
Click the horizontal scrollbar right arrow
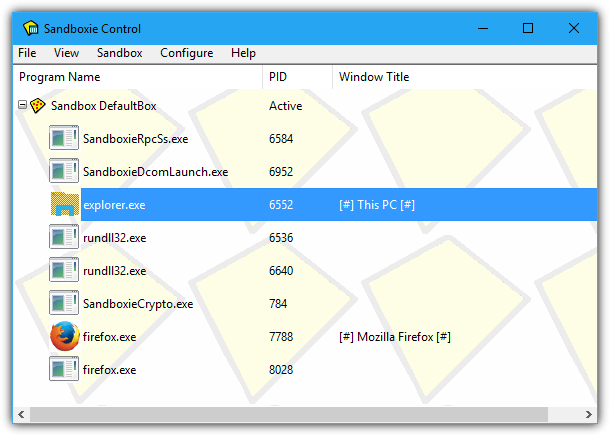[589, 415]
